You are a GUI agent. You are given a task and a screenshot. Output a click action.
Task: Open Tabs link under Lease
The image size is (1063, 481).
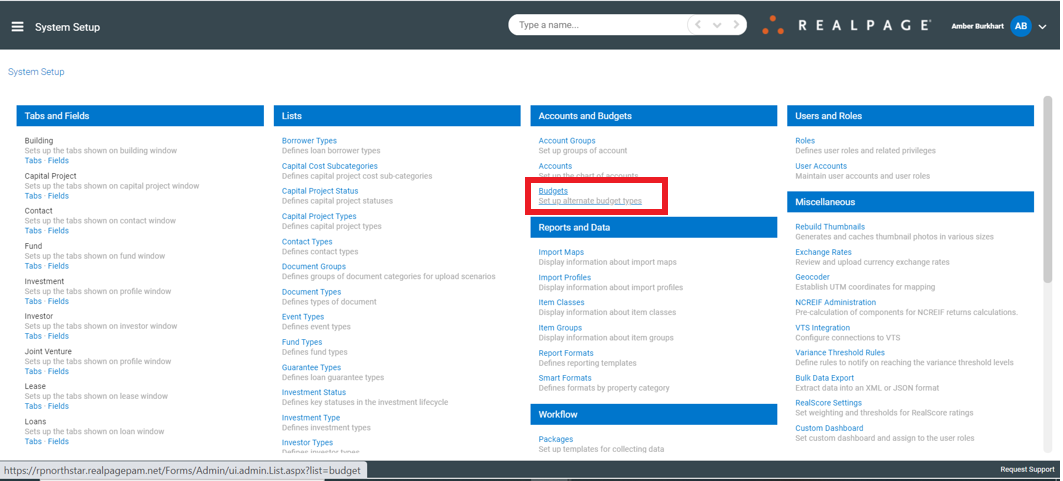(33, 406)
